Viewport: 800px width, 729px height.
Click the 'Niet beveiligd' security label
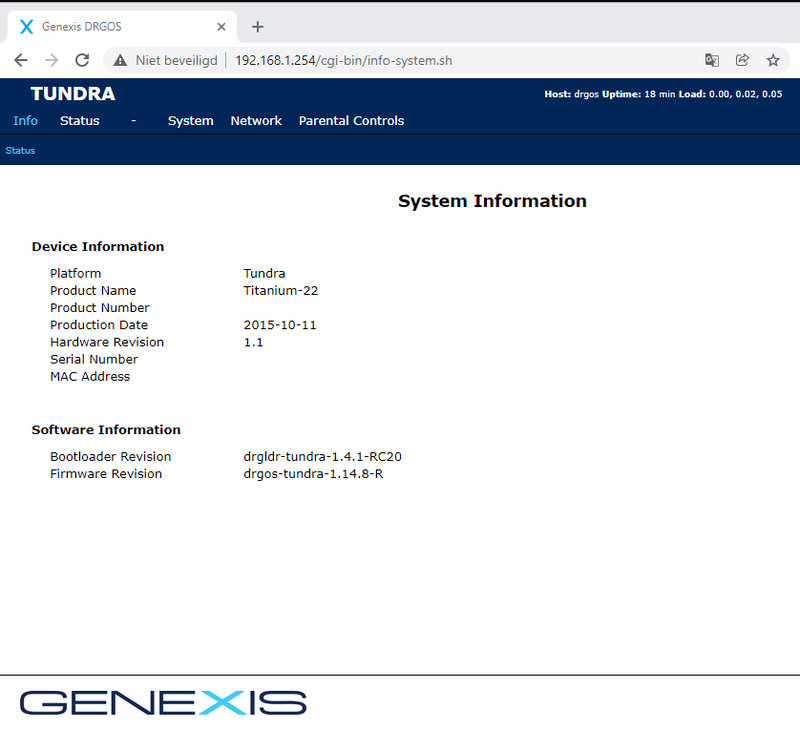click(x=176, y=60)
